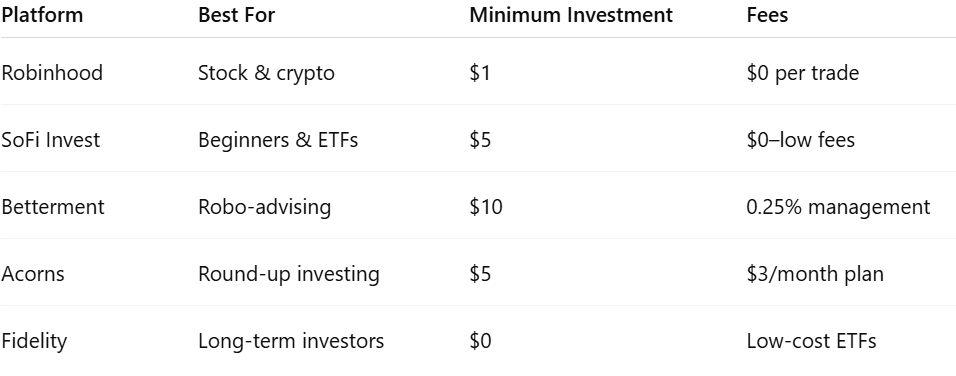Select the SoFi Invest platform cell
The image size is (956, 376).
[51, 140]
